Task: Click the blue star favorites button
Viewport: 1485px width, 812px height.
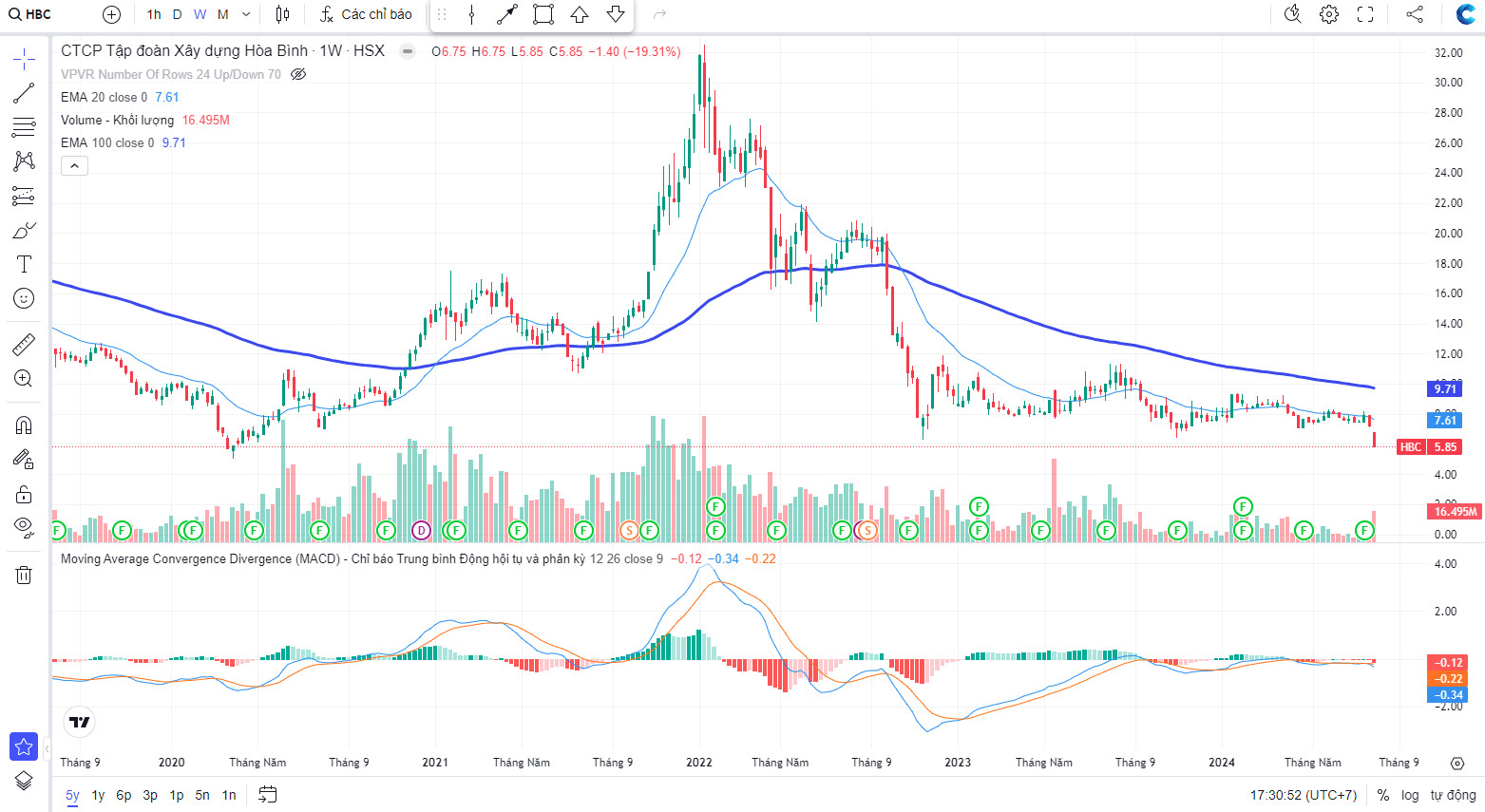Action: pos(24,746)
